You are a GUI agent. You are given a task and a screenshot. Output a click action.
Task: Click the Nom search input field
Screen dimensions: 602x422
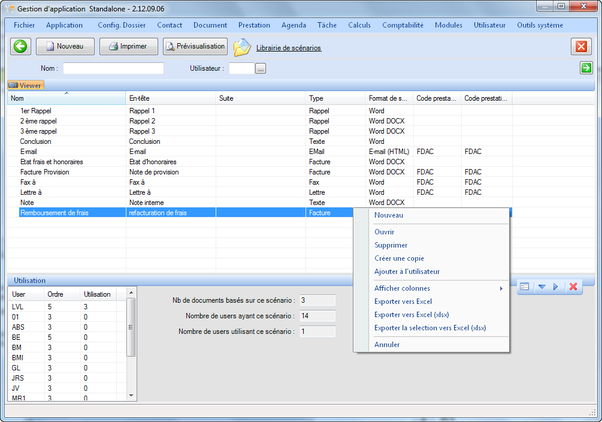pos(113,69)
